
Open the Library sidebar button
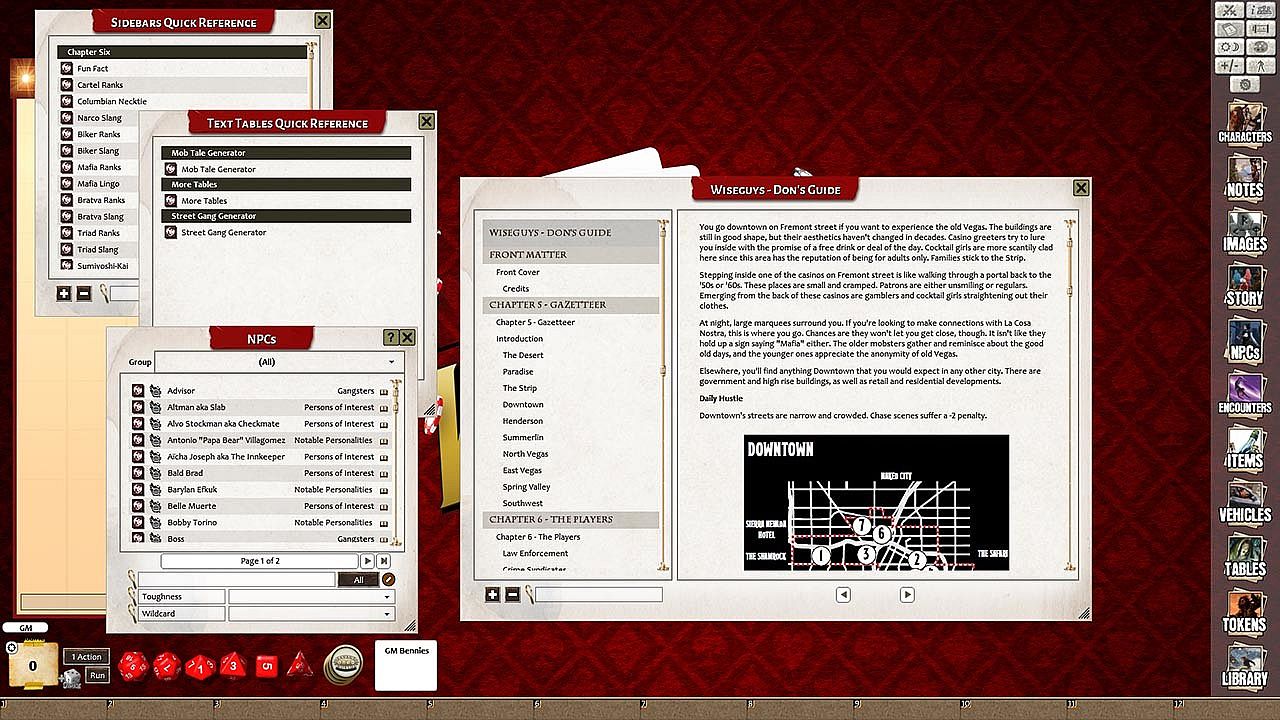(x=1245, y=668)
